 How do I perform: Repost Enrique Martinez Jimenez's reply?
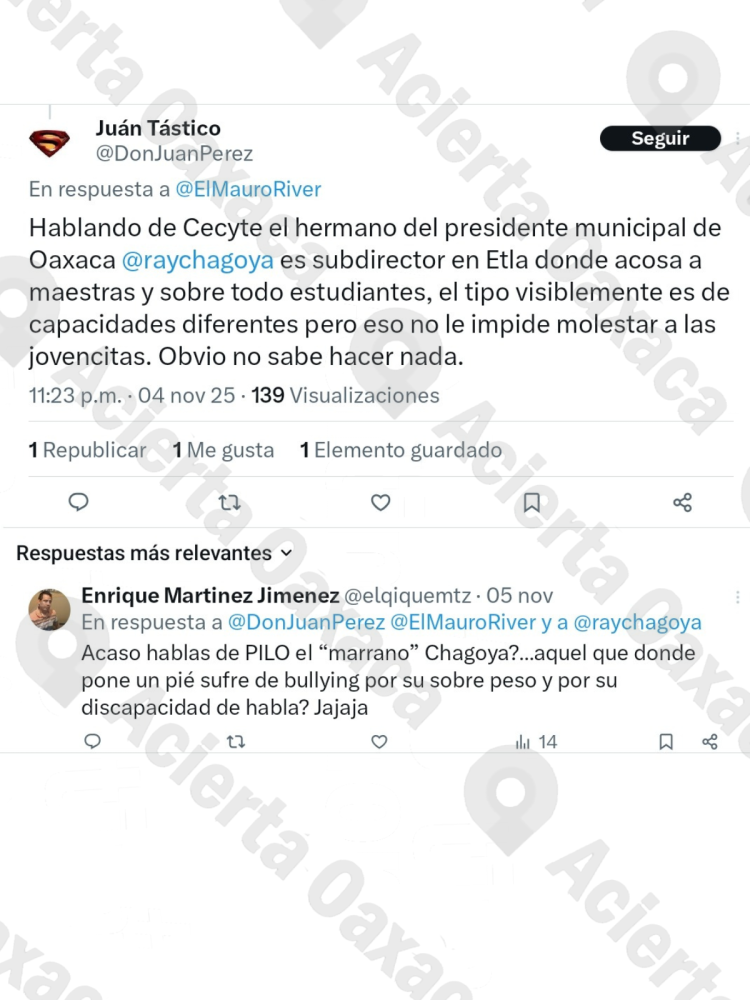click(236, 741)
